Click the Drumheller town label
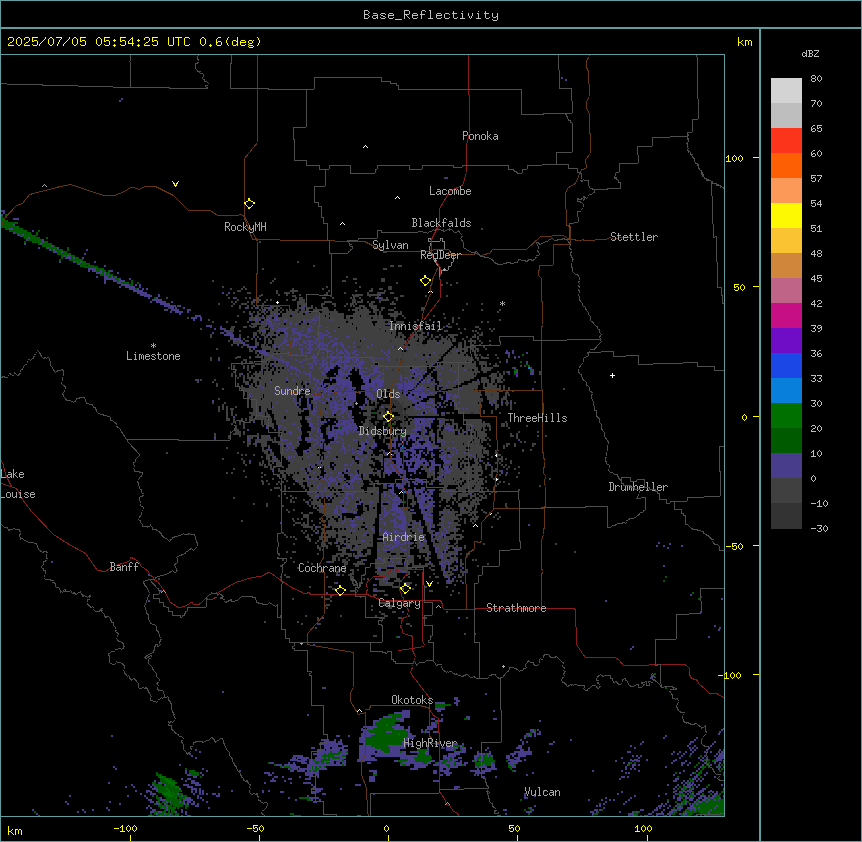The image size is (862, 842). 638,487
